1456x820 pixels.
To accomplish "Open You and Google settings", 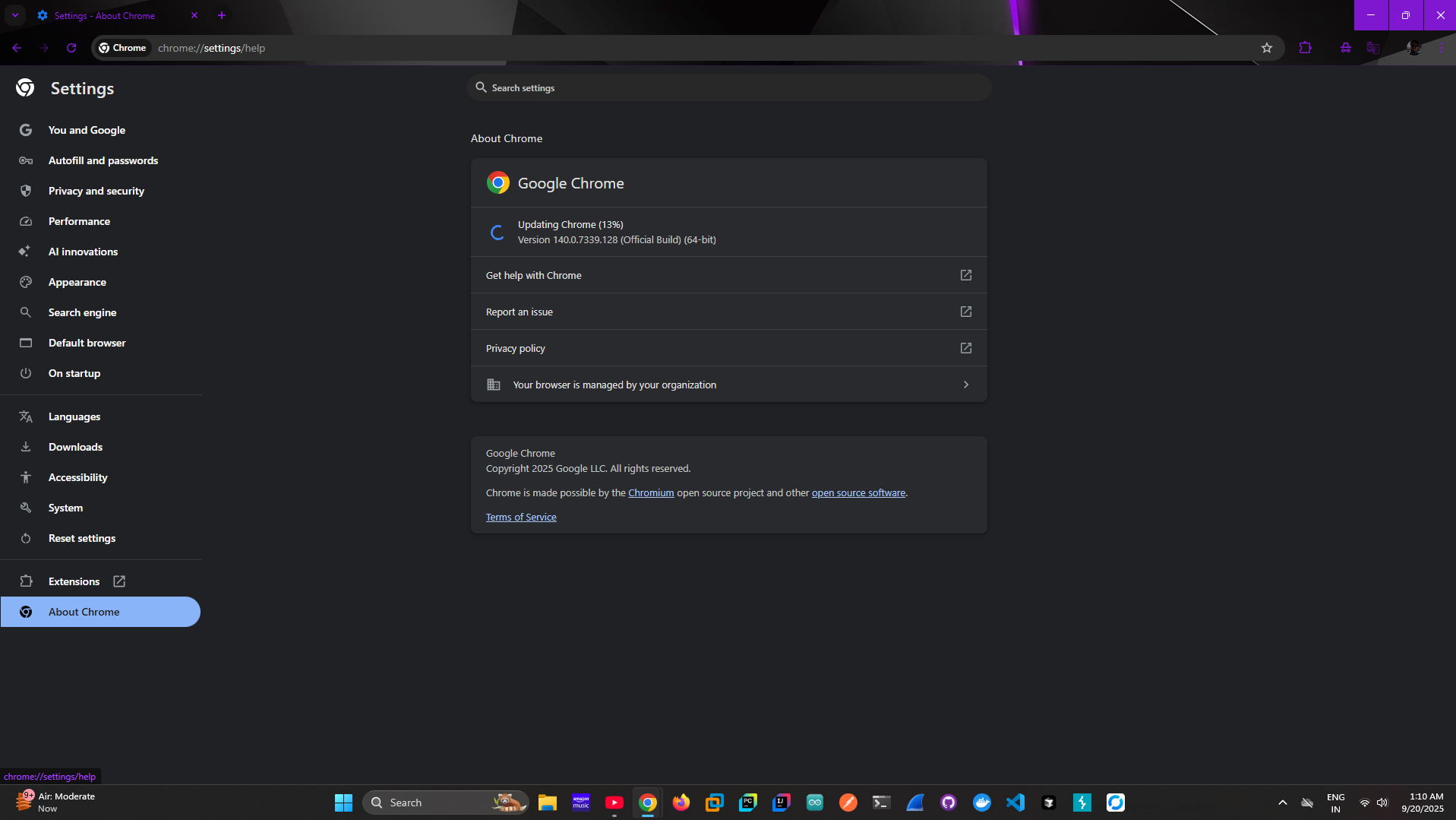I will coord(100,130).
